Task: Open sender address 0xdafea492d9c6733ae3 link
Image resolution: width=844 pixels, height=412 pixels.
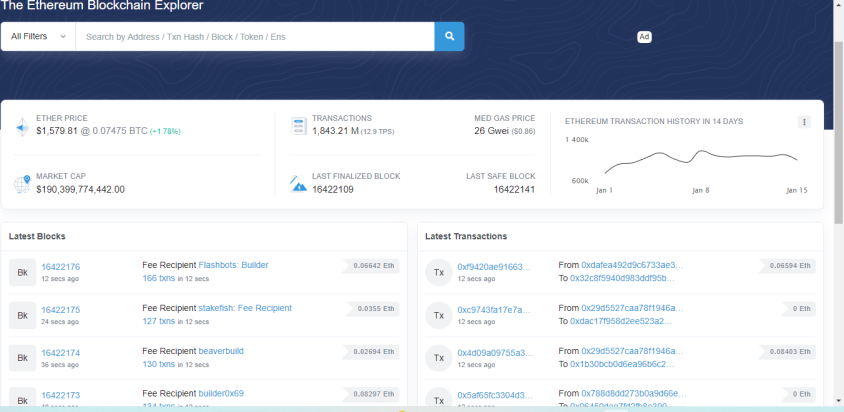Action: coord(632,265)
